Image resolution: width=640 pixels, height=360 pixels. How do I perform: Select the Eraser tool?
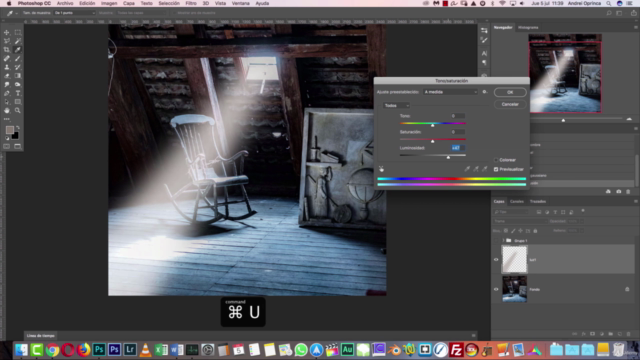7,76
